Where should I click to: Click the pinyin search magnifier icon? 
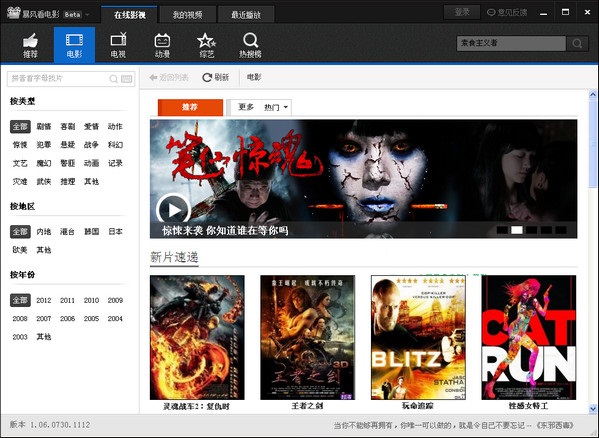(x=113, y=79)
